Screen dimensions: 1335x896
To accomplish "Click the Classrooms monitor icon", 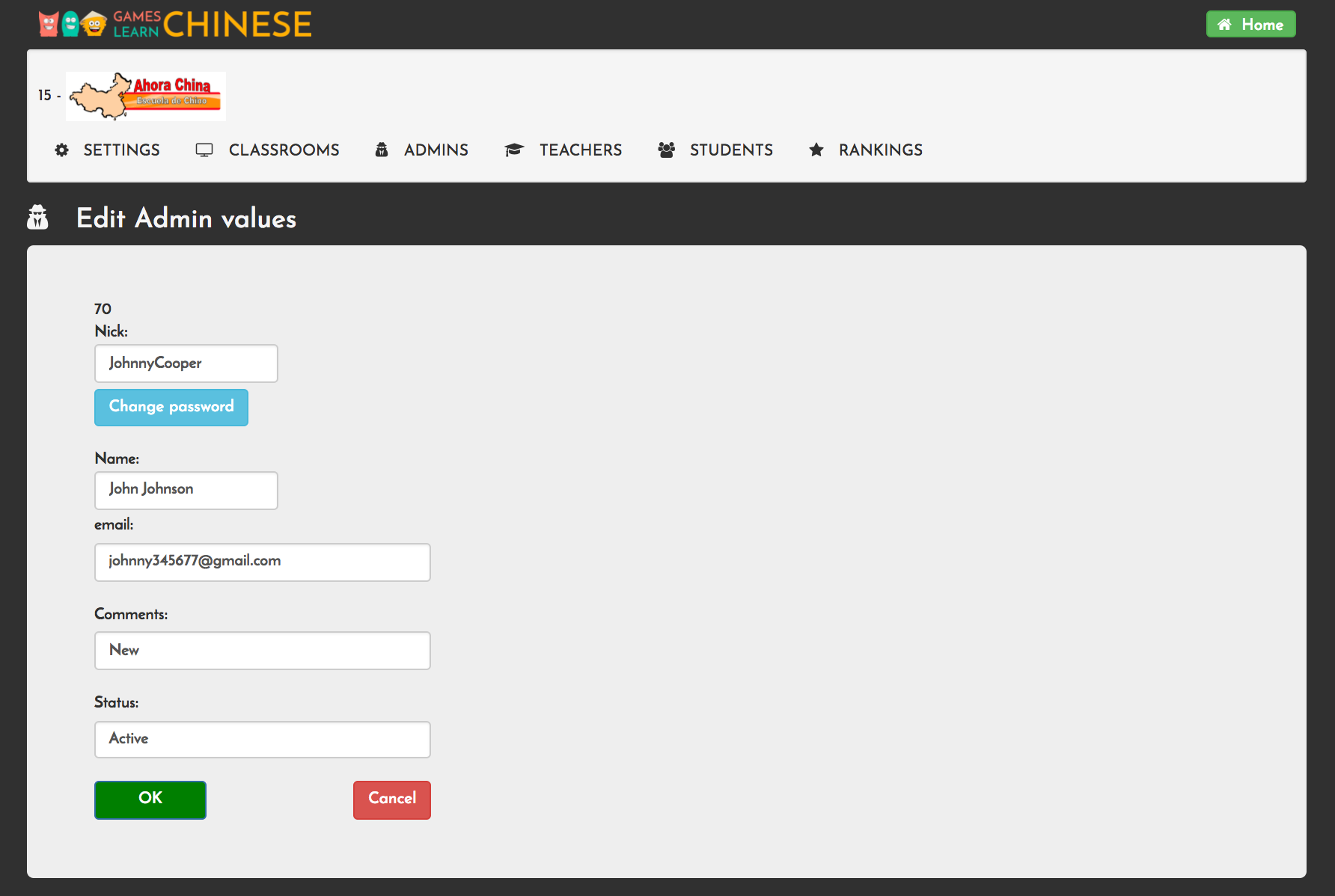I will (x=204, y=150).
